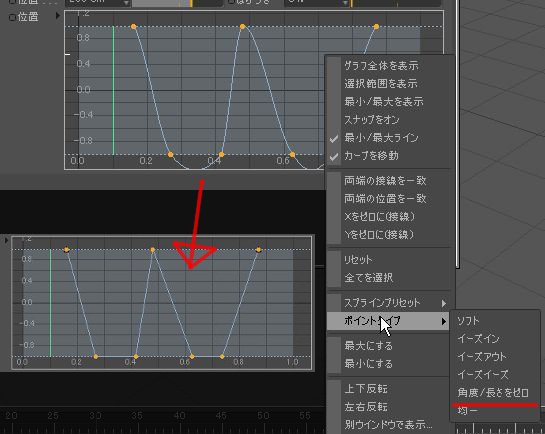Image resolution: width=545 pixels, height=434 pixels.
Task: Open スプラインプリセット submenu
Action: click(389, 303)
